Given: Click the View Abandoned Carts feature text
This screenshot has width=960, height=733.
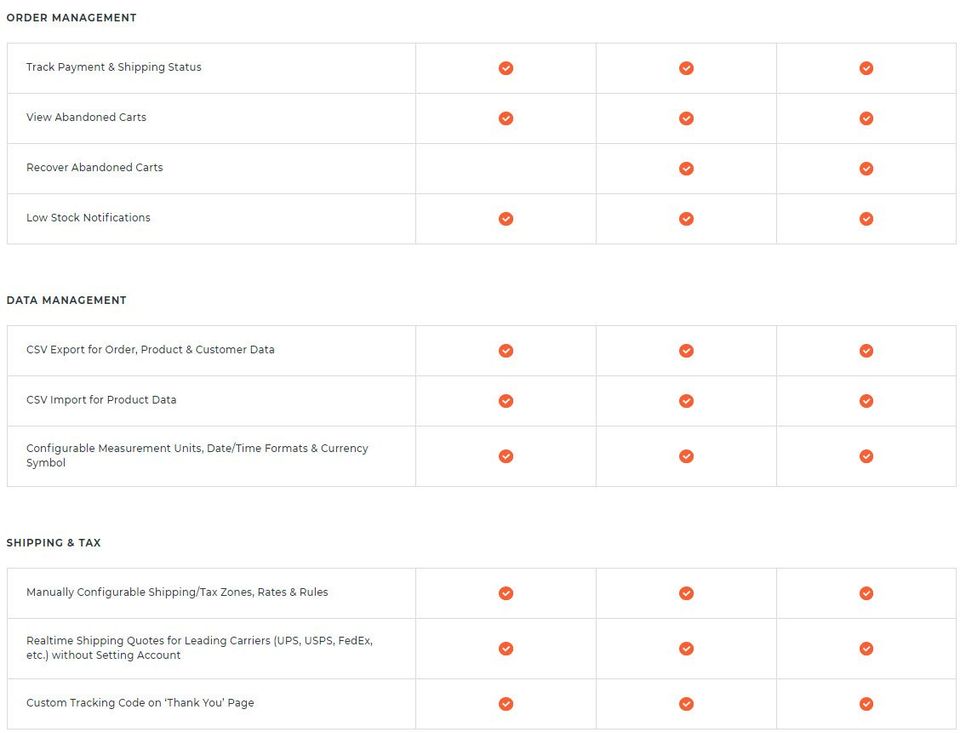Looking at the screenshot, I should 86,117.
